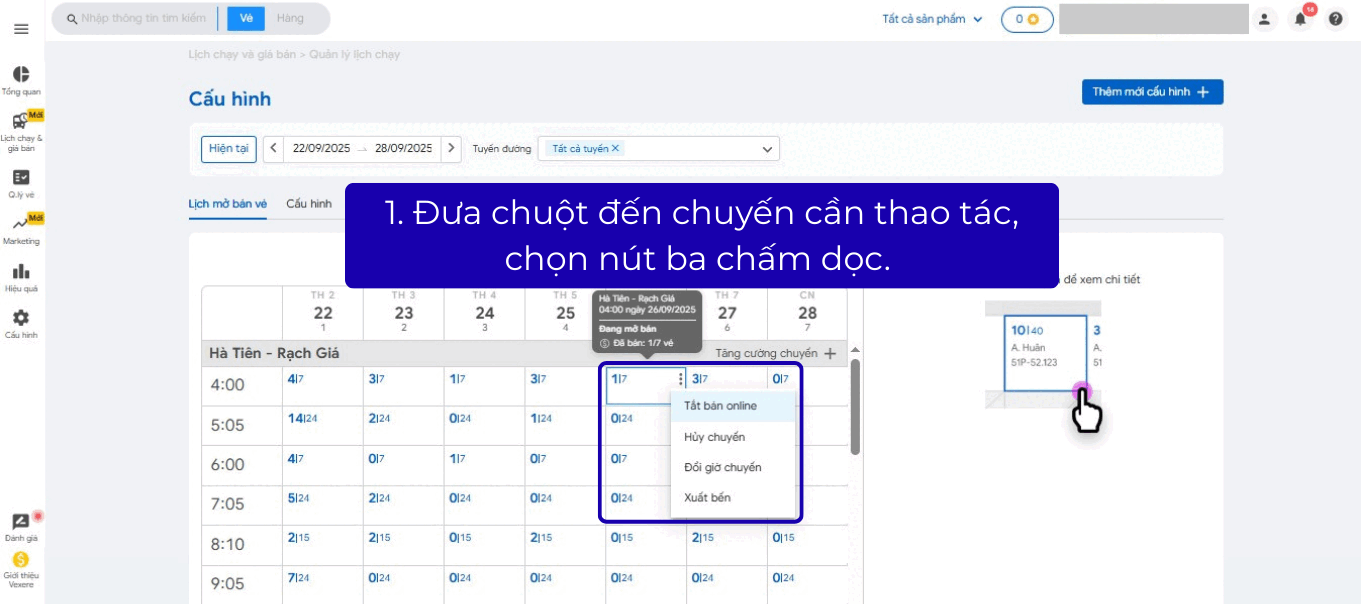Remove the Tất cả tuyến filter tag
The image size is (1361, 604).
tap(616, 149)
